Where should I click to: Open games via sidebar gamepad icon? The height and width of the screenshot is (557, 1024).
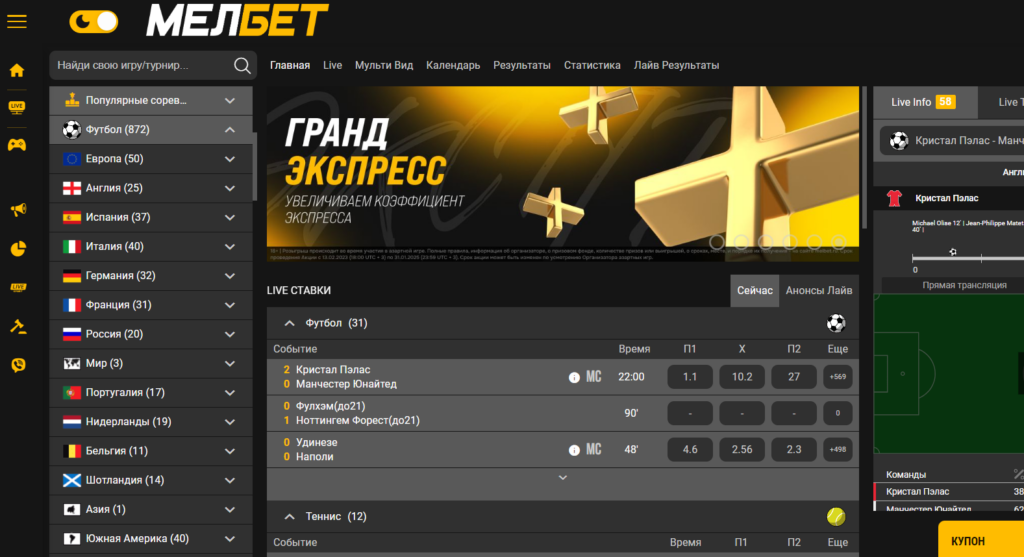17,145
